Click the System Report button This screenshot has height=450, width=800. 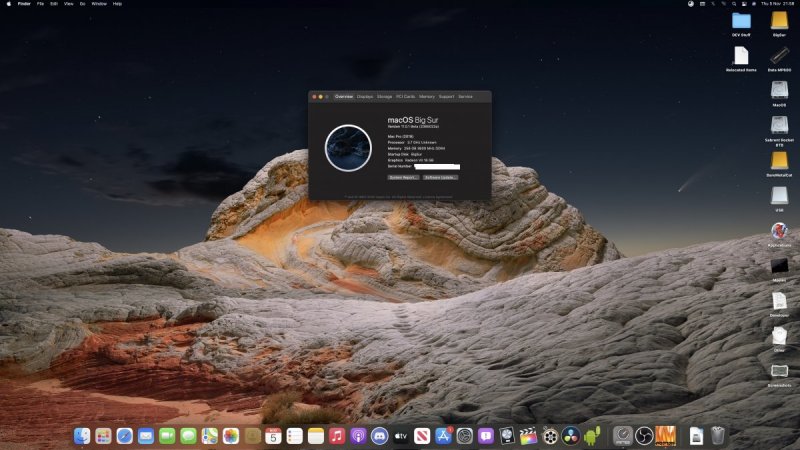pos(403,177)
